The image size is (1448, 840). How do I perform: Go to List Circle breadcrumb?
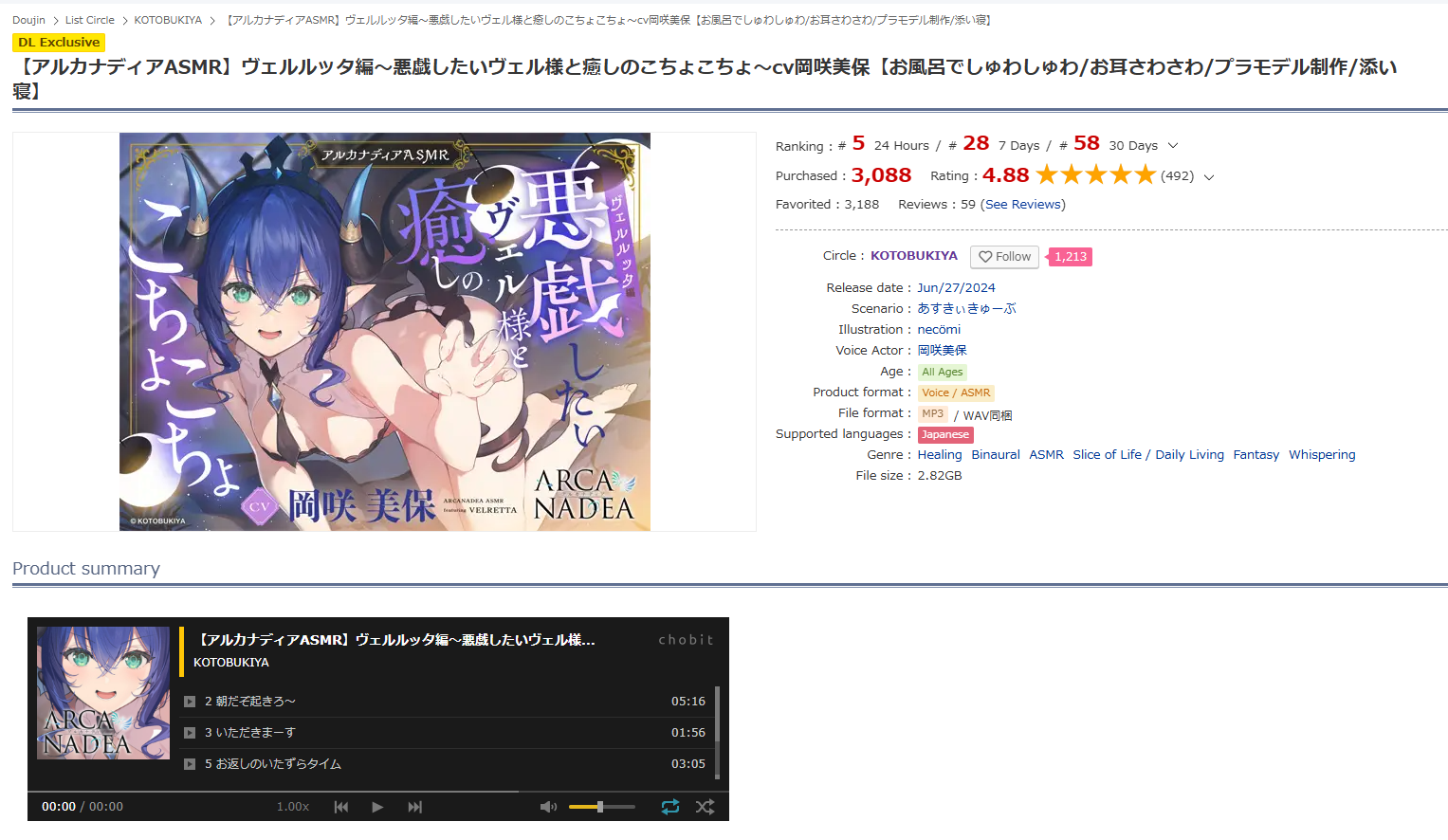click(x=89, y=20)
